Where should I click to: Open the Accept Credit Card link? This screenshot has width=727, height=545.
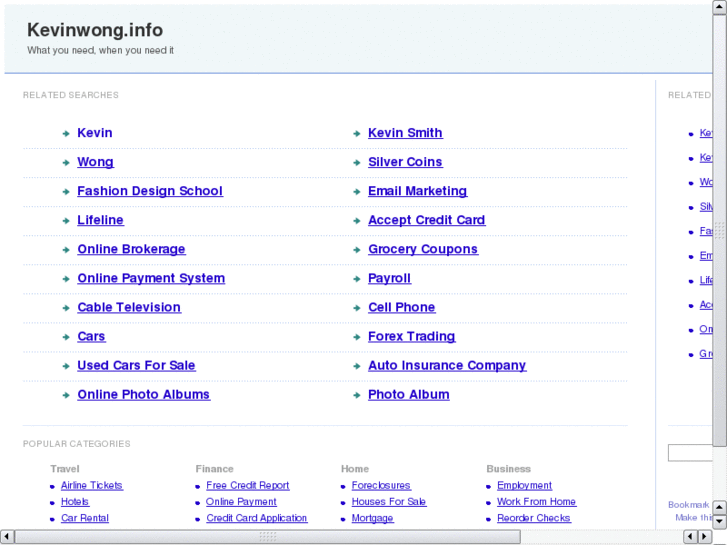pyautogui.click(x=426, y=220)
